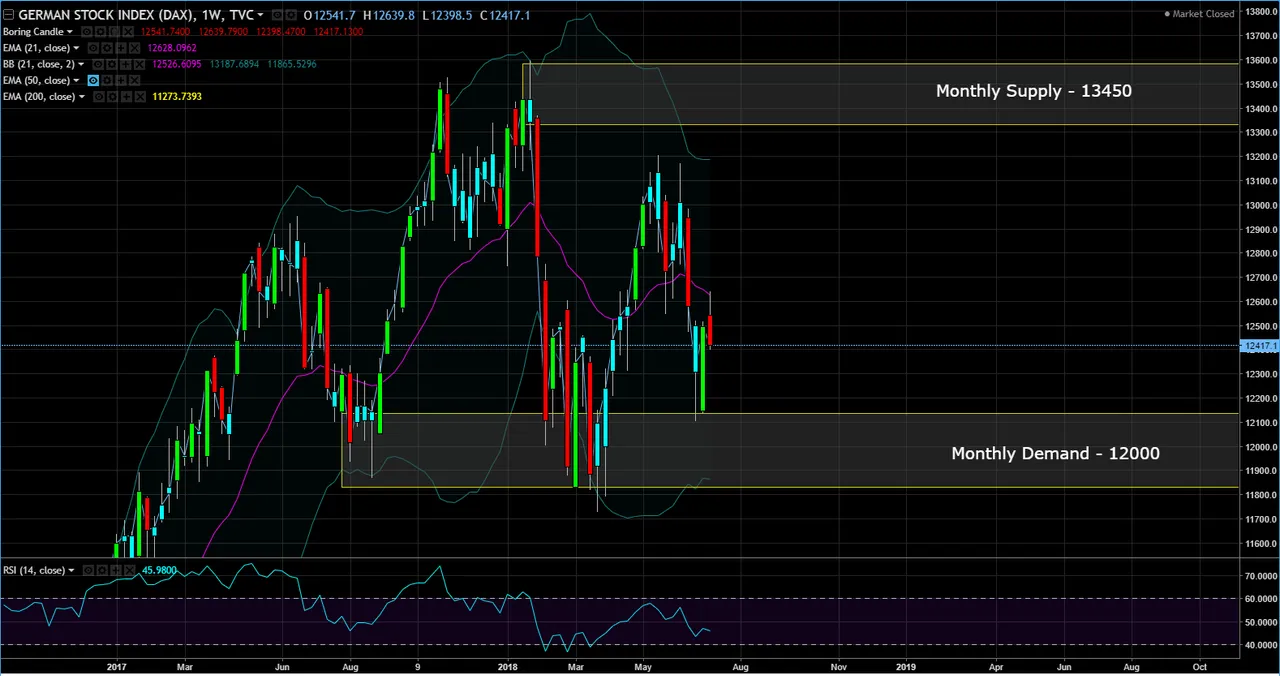Click the 2018 marker on time axis
The image size is (1280, 676).
[508, 665]
